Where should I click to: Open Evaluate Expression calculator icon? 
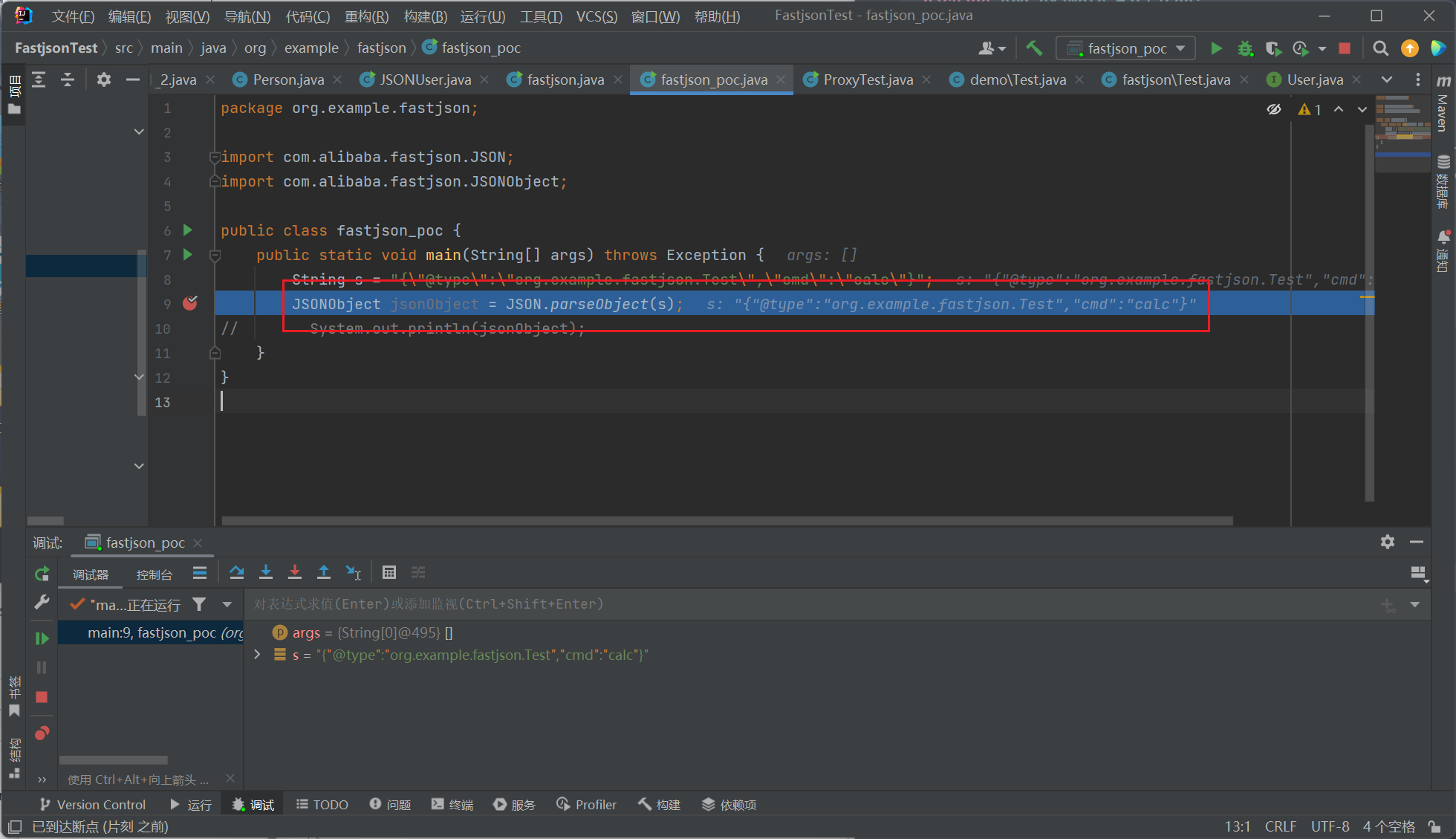pos(389,572)
